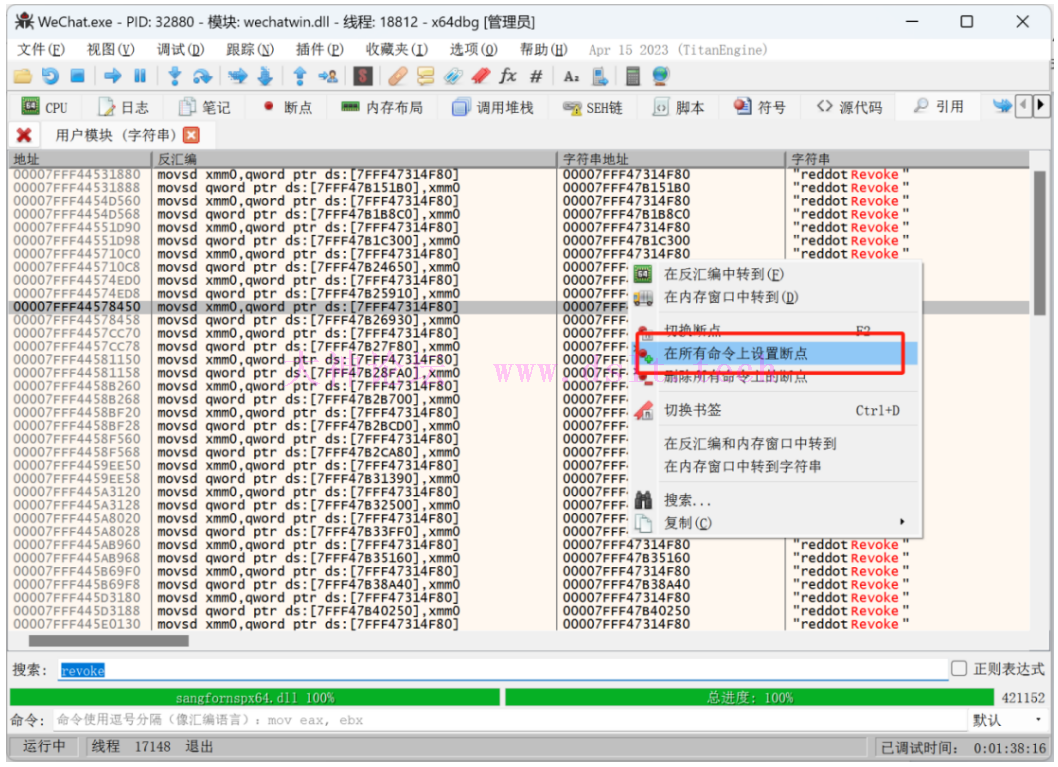Screen dimensions: 1058x767
Task: Open the 跟踪(N) menu
Action: 250,50
